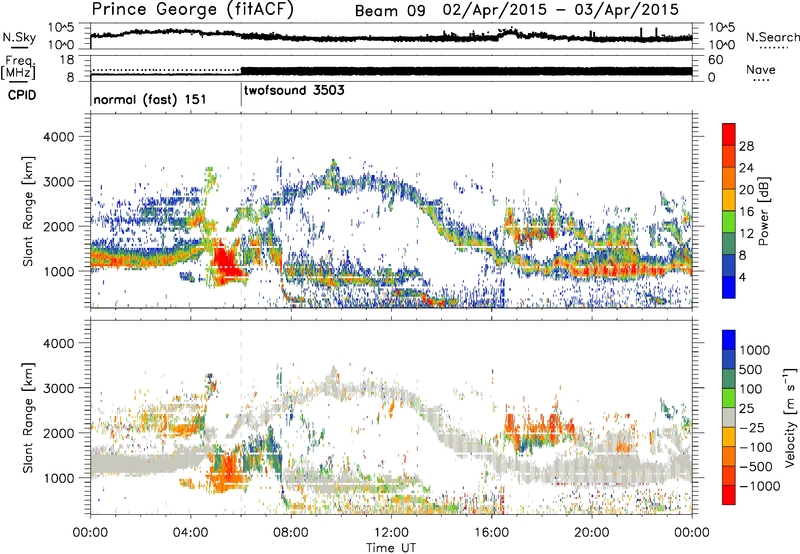Click the 'Nave' legend label
This screenshot has height=554, width=800.
[761, 69]
